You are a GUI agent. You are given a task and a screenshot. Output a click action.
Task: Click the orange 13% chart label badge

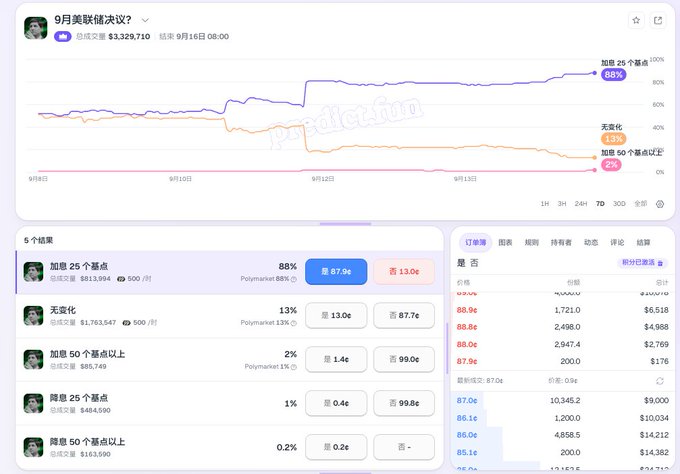click(613, 139)
